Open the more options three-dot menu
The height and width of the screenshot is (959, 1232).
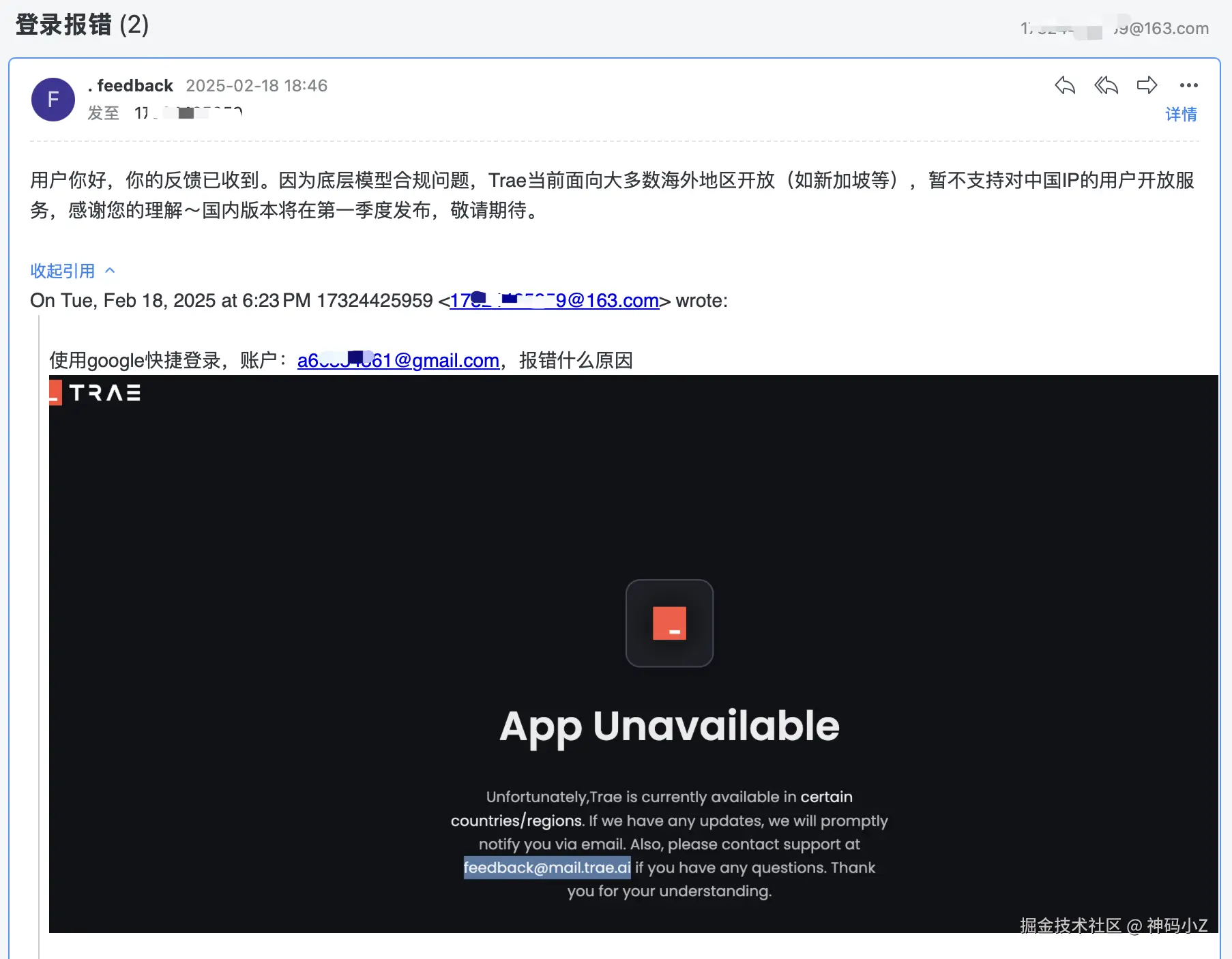pos(1188,85)
